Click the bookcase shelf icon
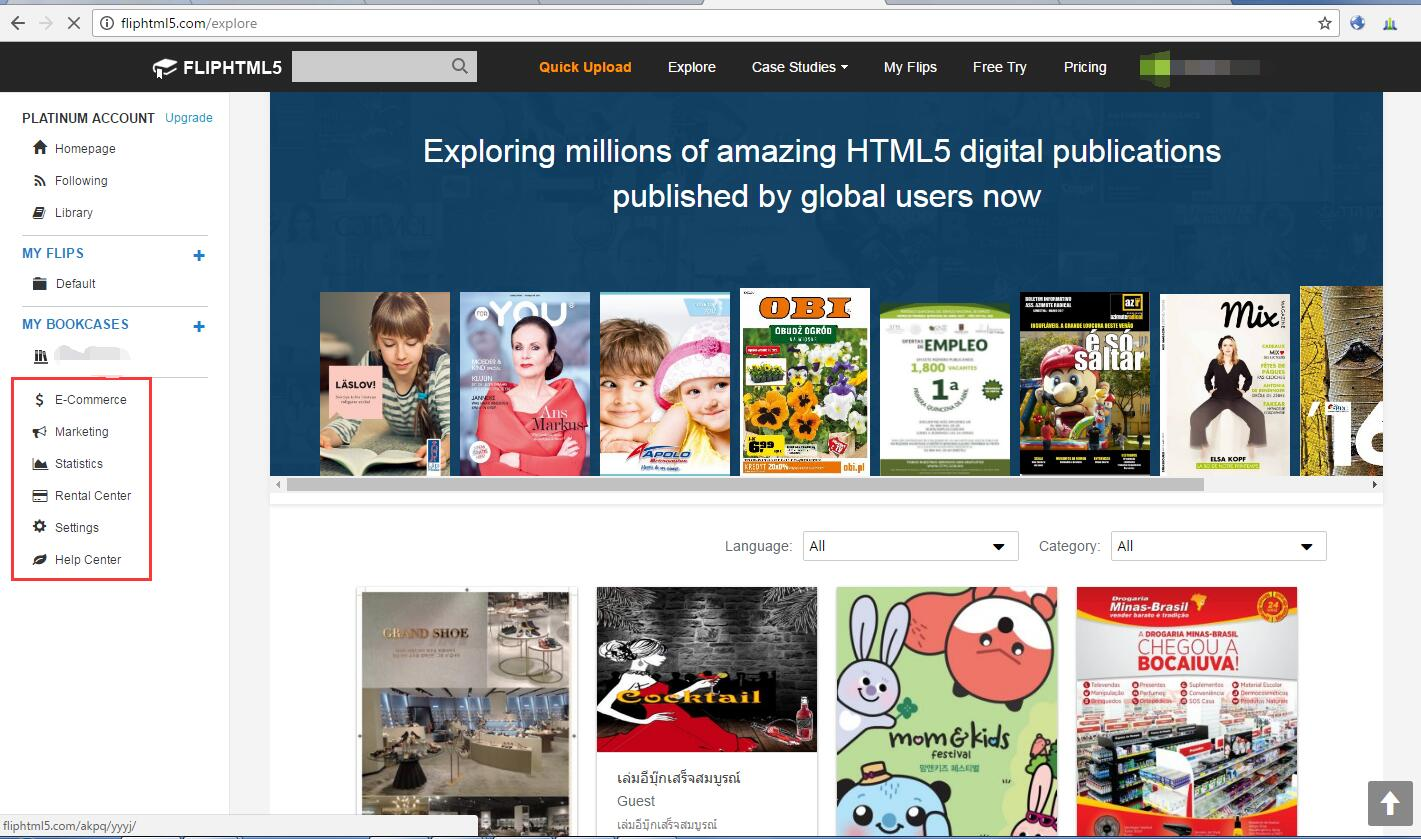The width and height of the screenshot is (1421, 839). [41, 355]
